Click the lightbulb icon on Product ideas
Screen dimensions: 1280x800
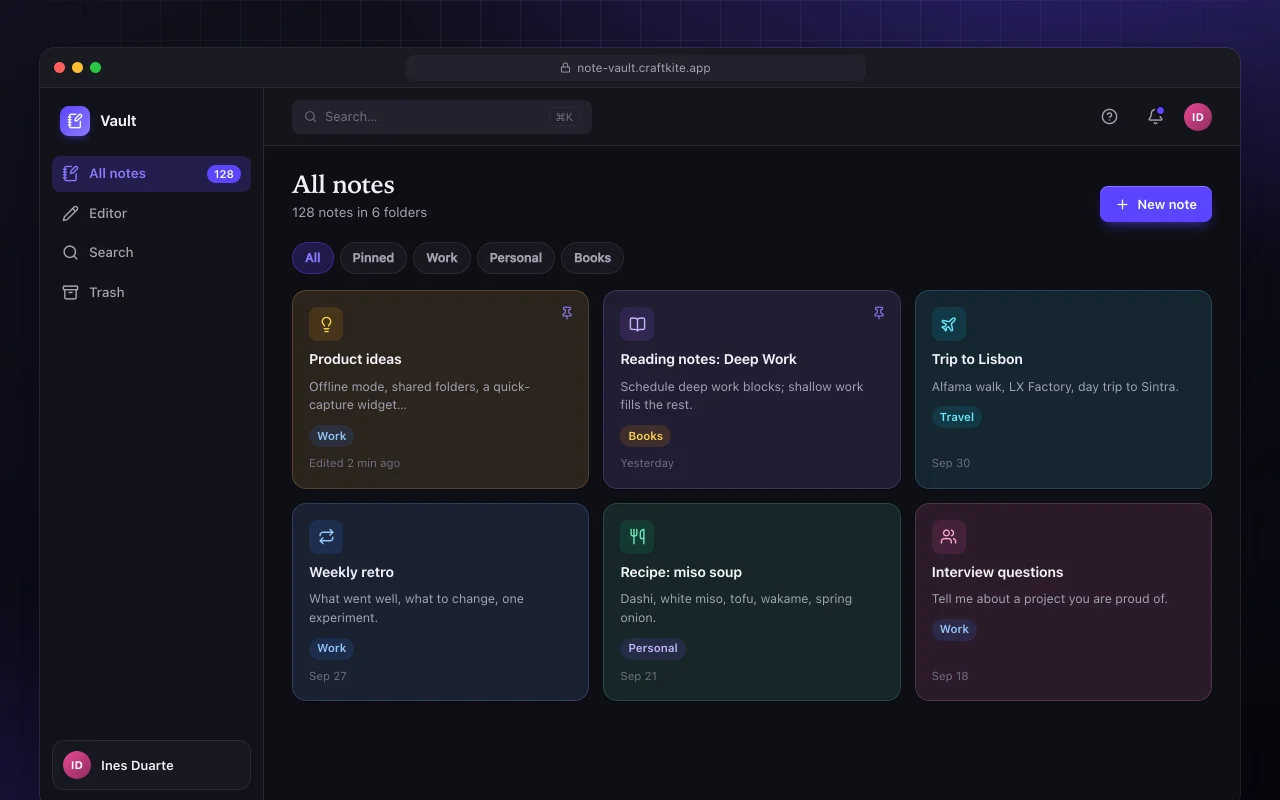326,324
